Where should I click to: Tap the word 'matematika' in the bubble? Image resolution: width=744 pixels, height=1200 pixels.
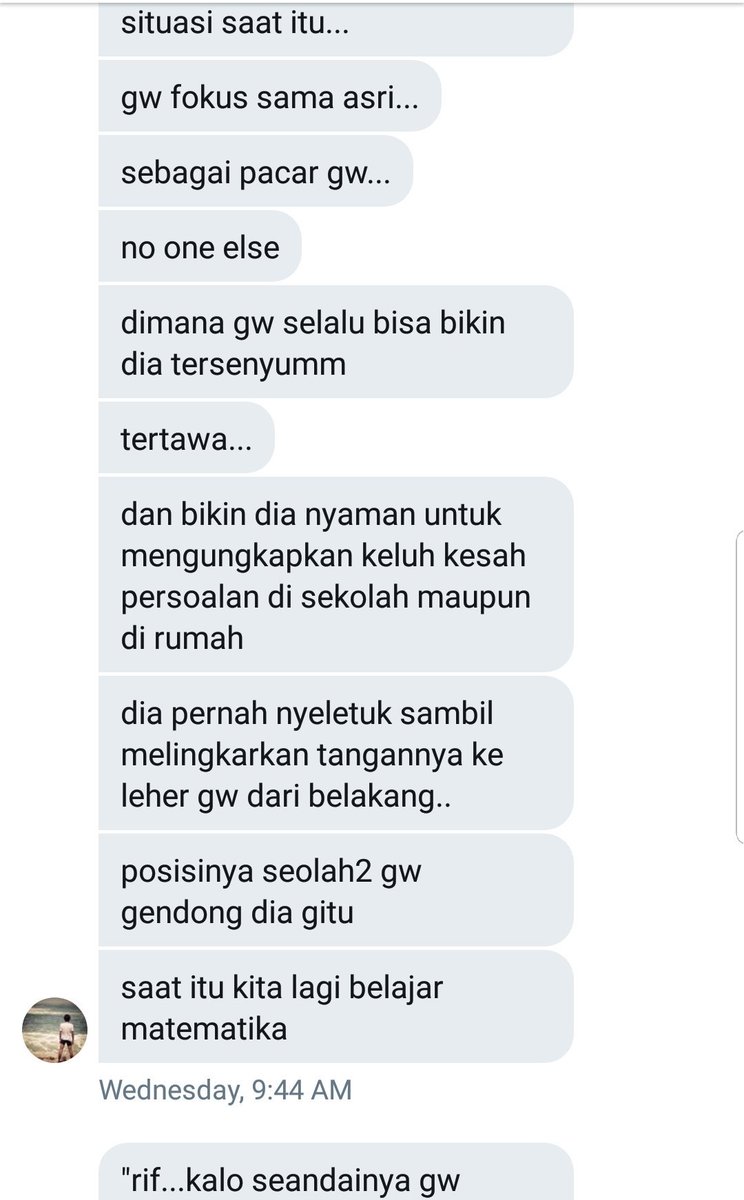[x=204, y=1027]
